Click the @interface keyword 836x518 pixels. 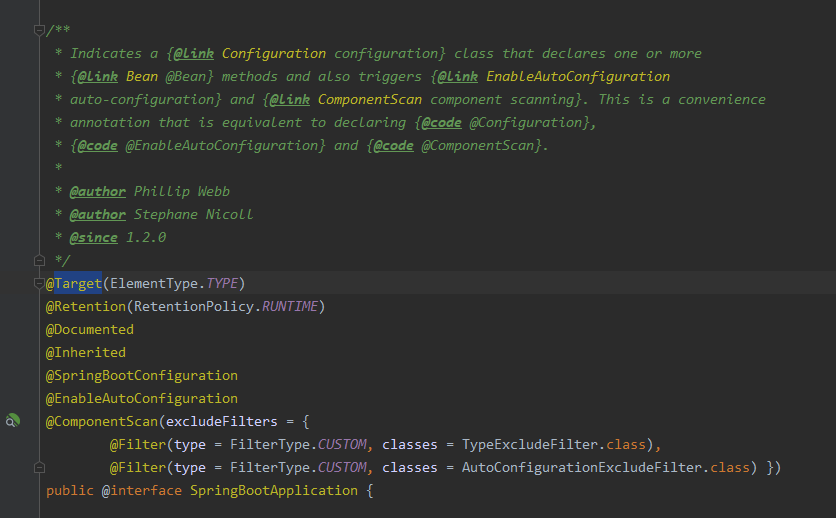pyautogui.click(x=142, y=490)
